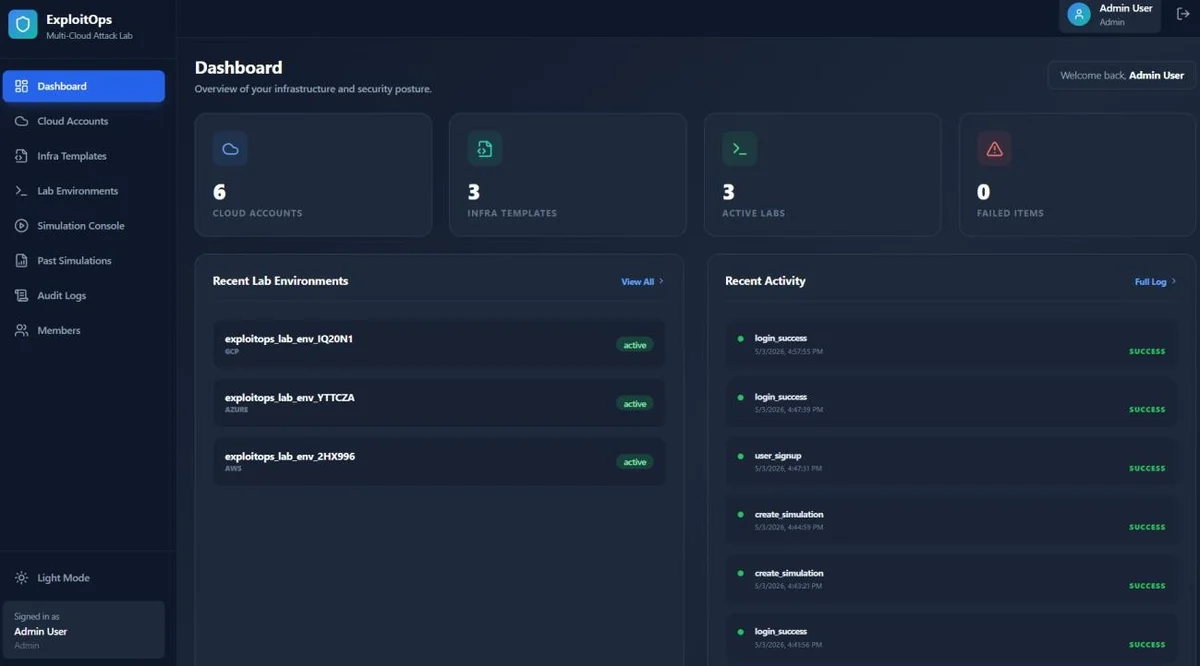Open the 0 Failed Items stat card
The image size is (1200, 666).
pos(1077,175)
